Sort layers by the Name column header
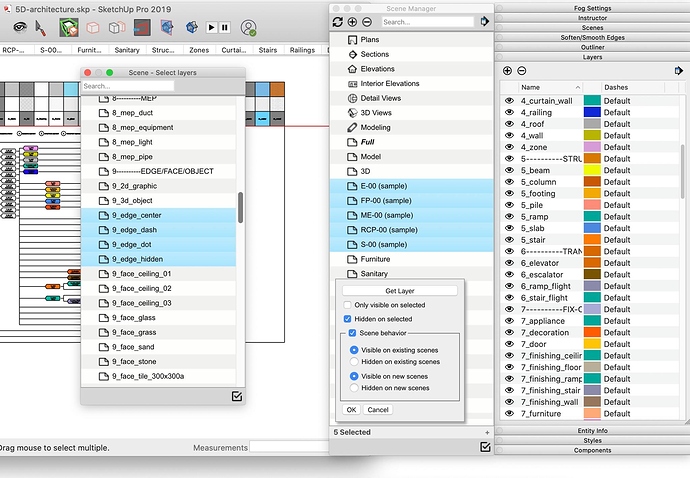Image resolution: width=690 pixels, height=478 pixels. (550, 87)
